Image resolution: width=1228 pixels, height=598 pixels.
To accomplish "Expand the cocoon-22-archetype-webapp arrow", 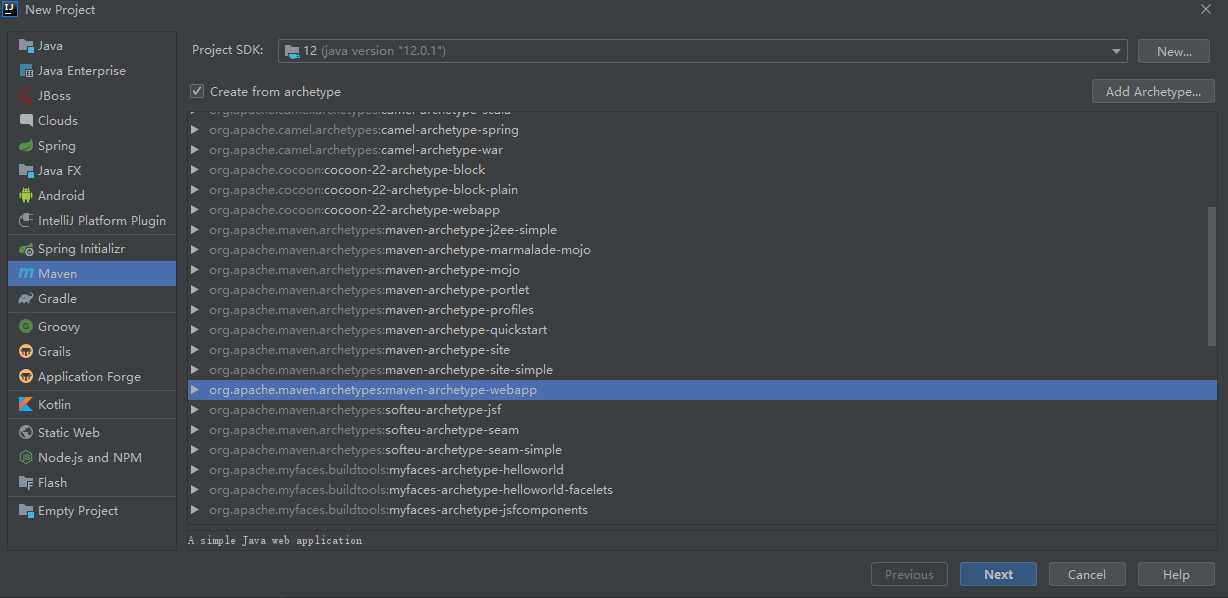I will 195,210.
